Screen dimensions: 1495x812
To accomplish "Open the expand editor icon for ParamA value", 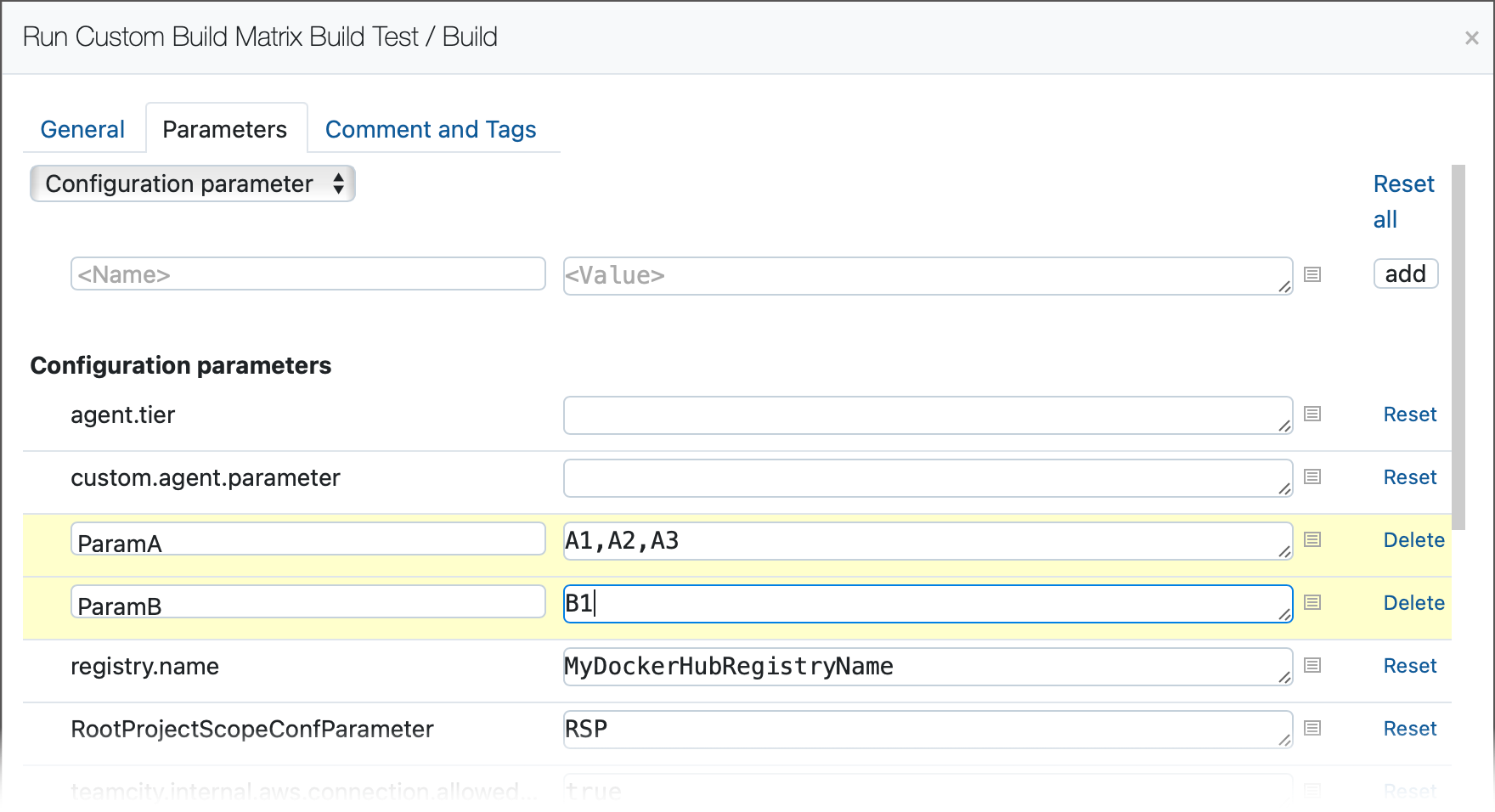I will pyautogui.click(x=1312, y=540).
